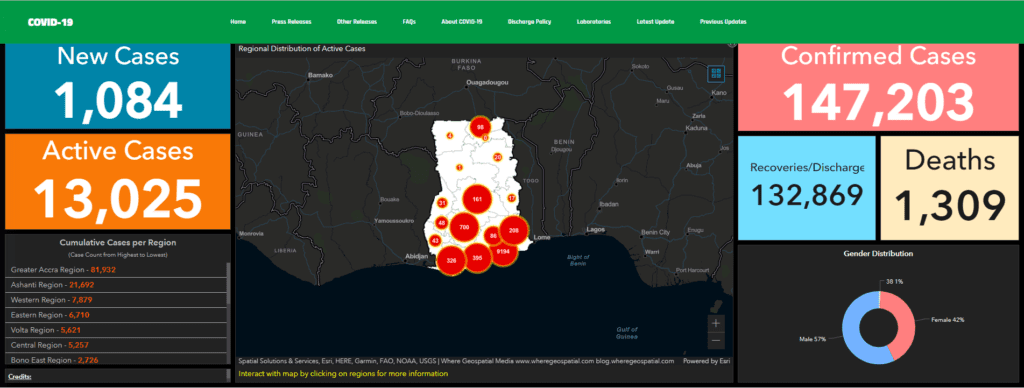Screen dimensions: 1024x388
Task: Open the basemap gallery grid icon
Action: 716,73
